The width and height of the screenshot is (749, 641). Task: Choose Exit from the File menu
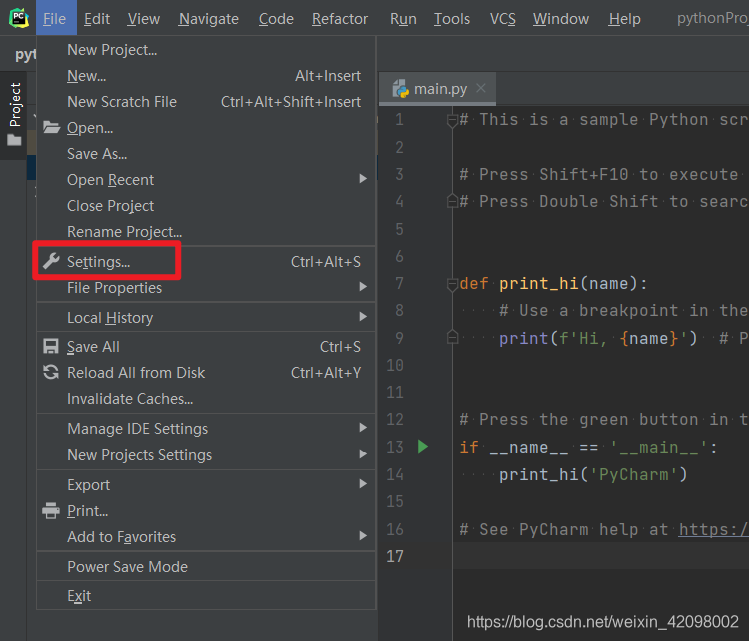[206, 596]
